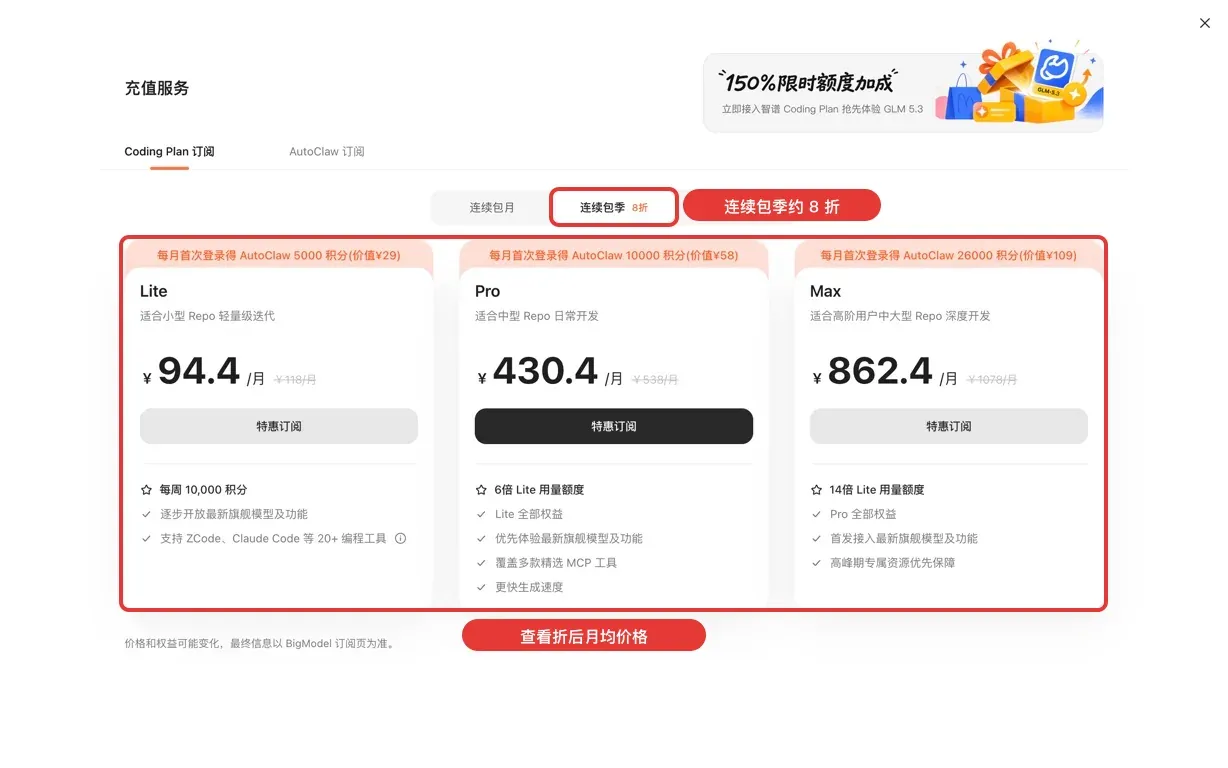The height and width of the screenshot is (768, 1228).
Task: Click the checkmark beside Lite 全部权益
Action: tap(481, 514)
